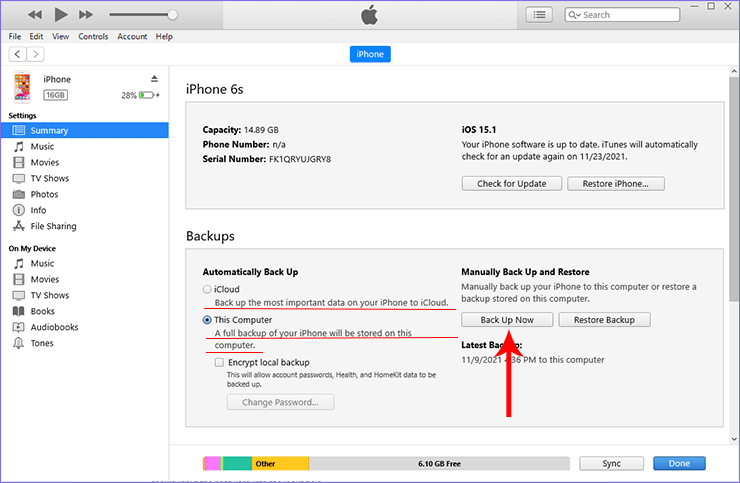Go forward with the right arrow button

pyautogui.click(x=35, y=54)
